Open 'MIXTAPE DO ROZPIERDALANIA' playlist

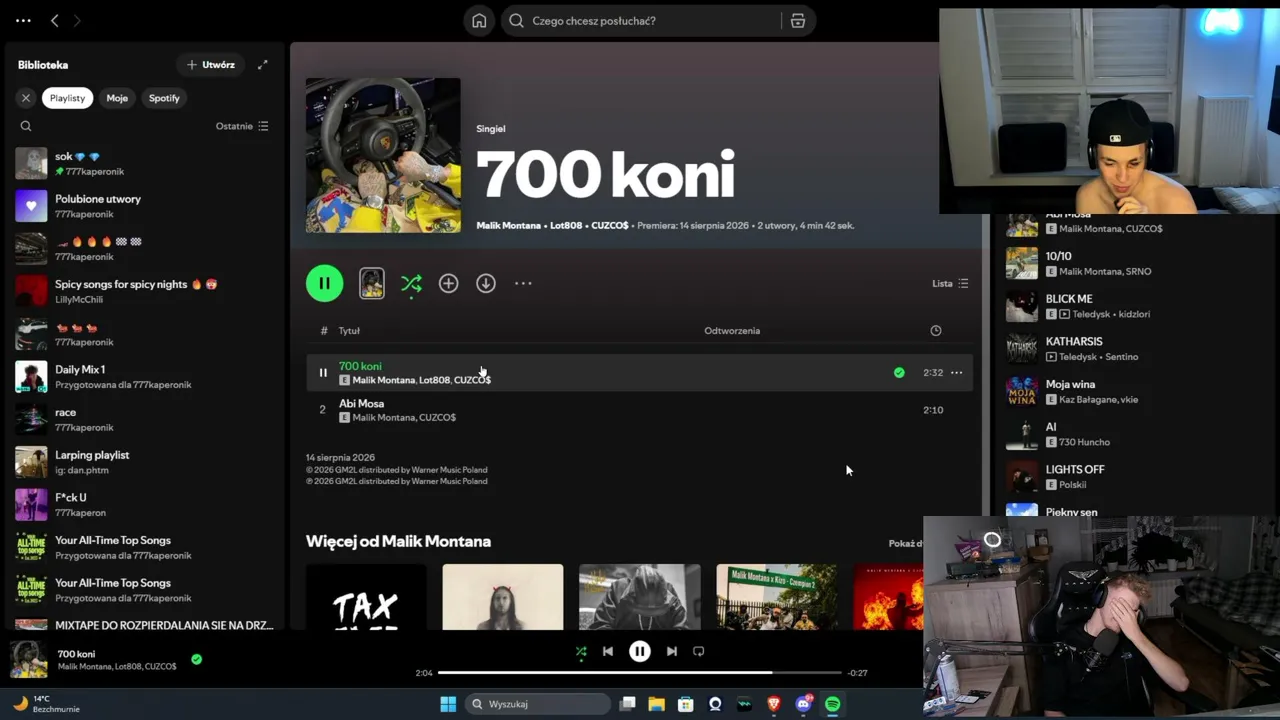coord(144,625)
